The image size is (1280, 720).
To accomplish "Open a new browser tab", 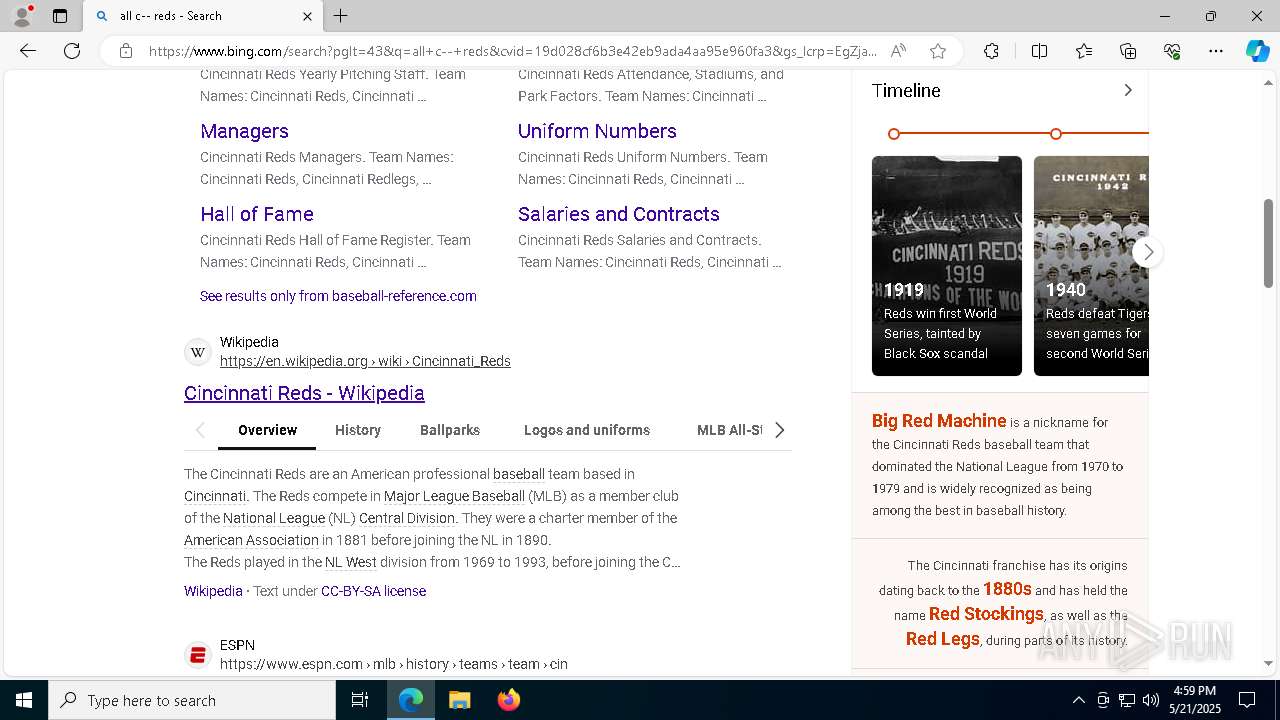I will [x=341, y=16].
